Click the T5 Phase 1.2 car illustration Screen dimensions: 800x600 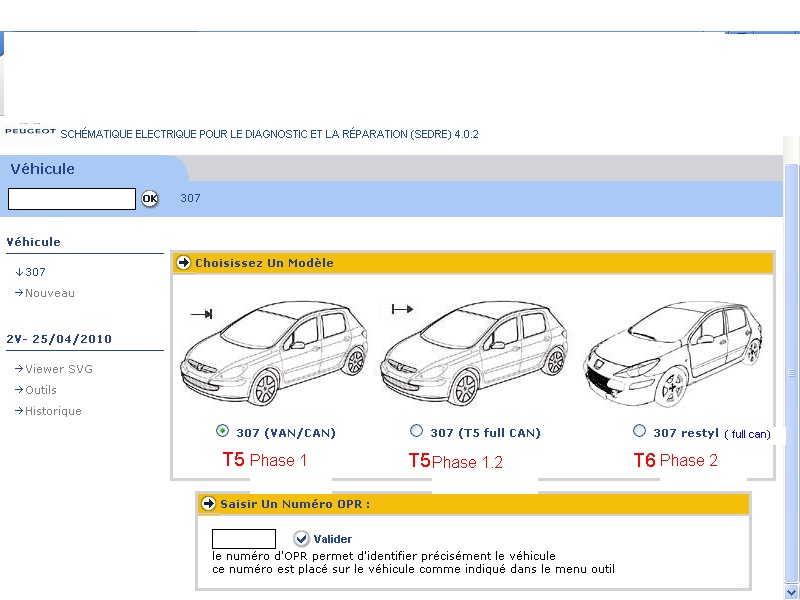pyautogui.click(x=474, y=354)
